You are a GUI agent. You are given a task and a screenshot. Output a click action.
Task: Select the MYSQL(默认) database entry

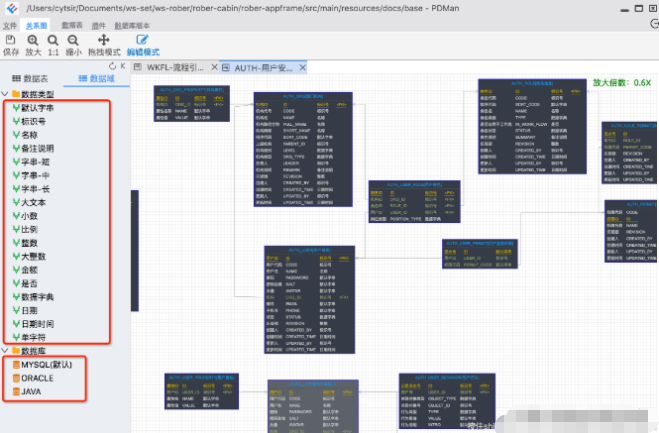click(x=42, y=364)
